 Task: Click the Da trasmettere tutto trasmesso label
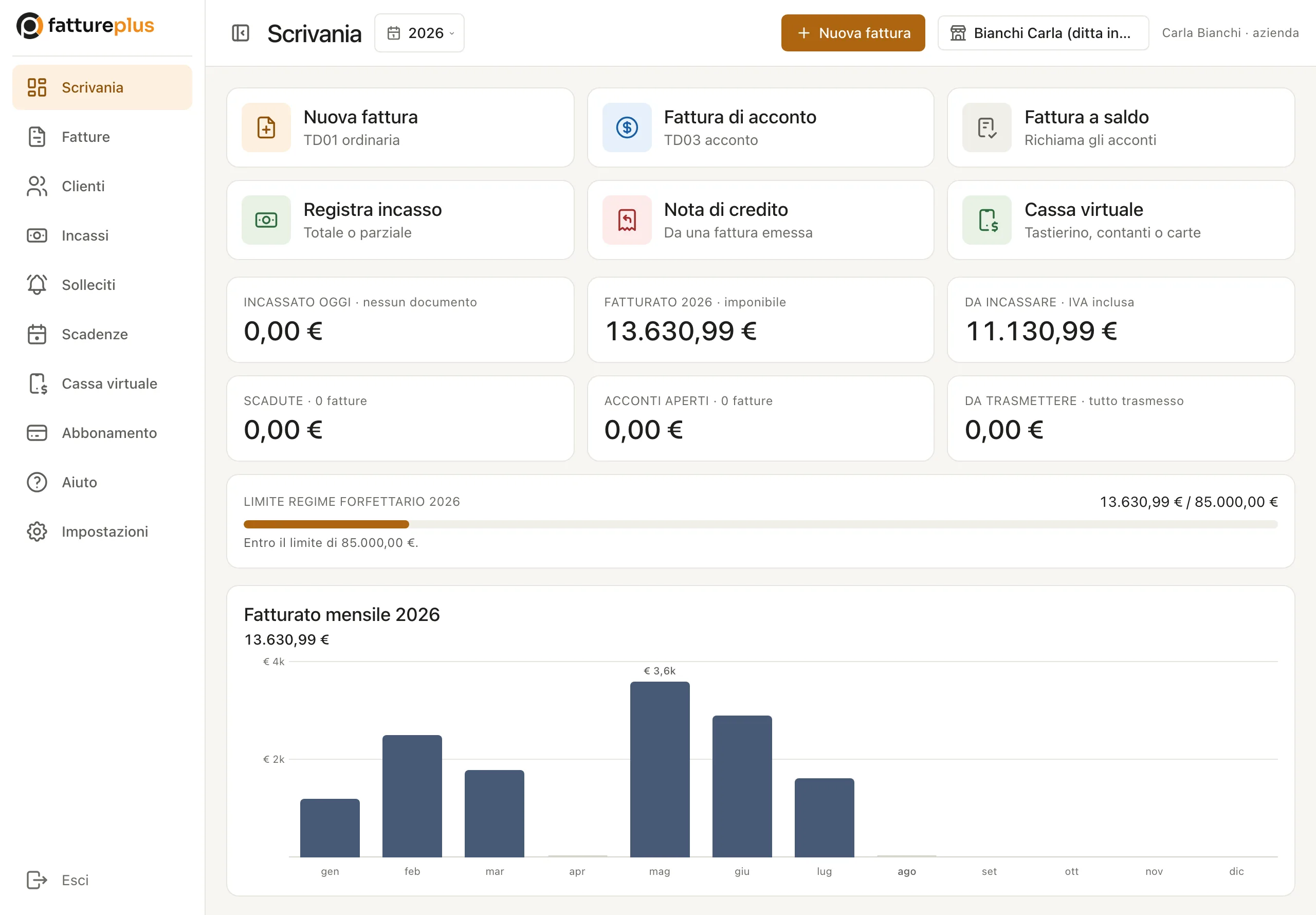1074,401
